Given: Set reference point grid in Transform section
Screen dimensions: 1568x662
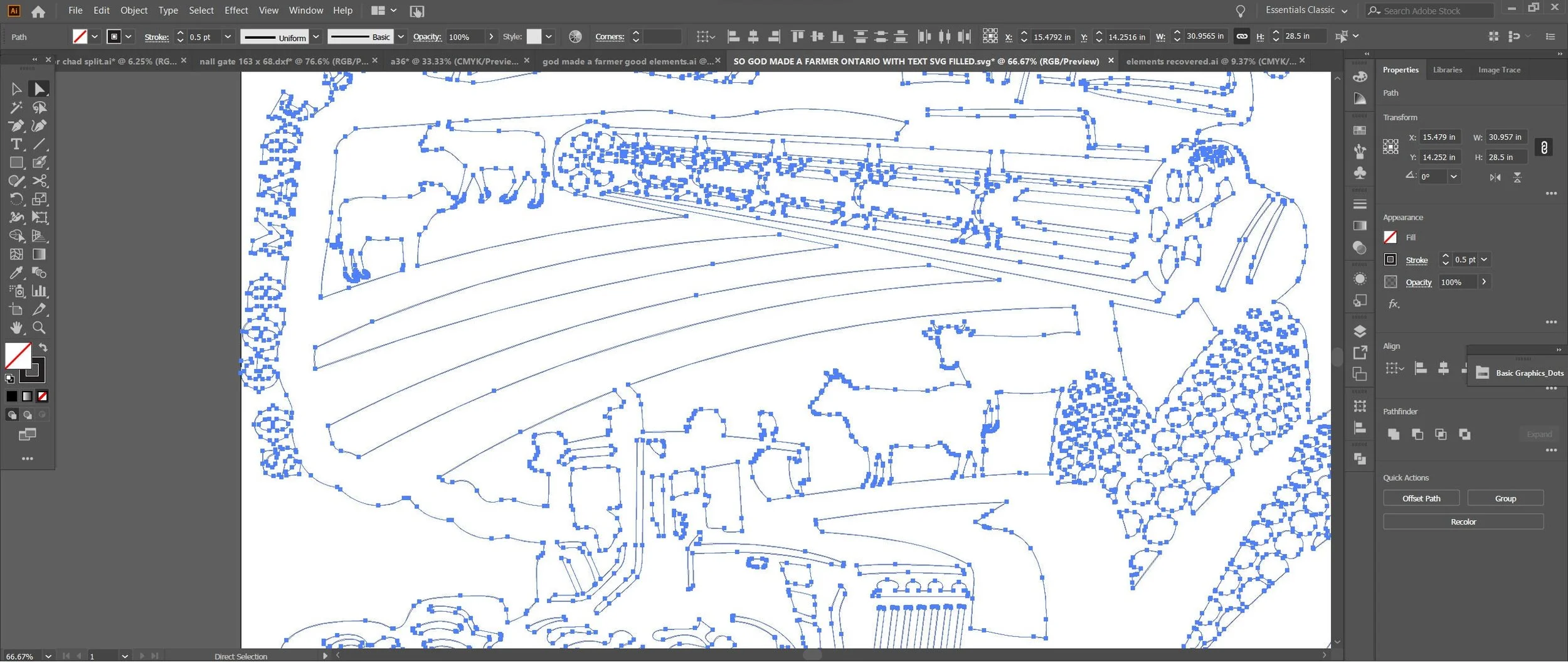Looking at the screenshot, I should click(x=1391, y=147).
